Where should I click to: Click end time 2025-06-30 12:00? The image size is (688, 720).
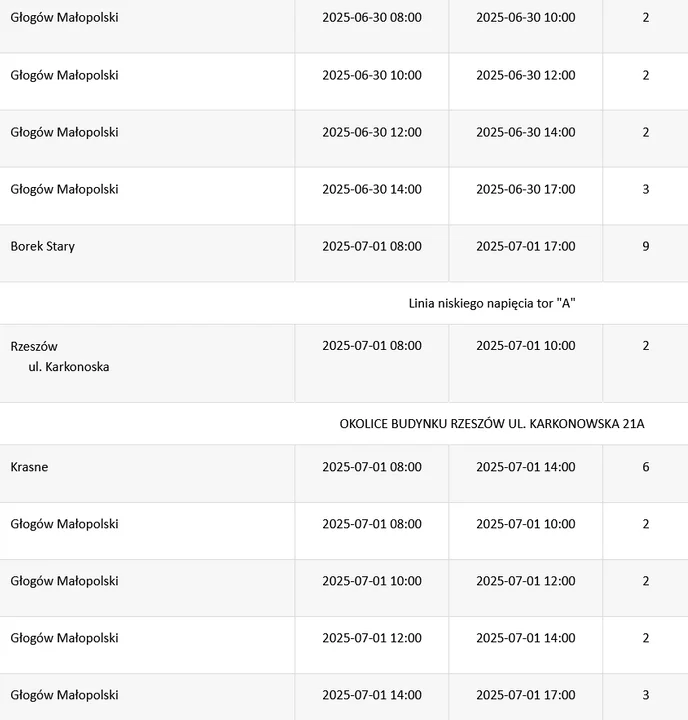click(x=526, y=75)
